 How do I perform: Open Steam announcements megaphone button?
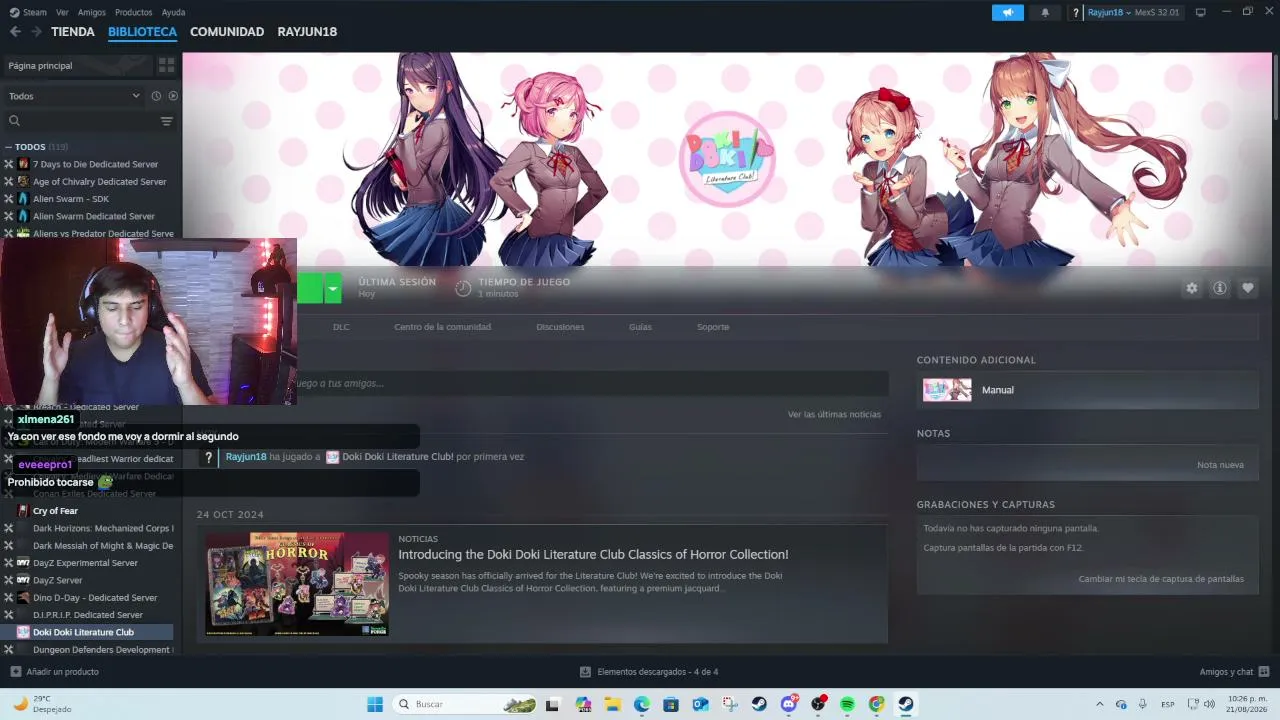pyautogui.click(x=1008, y=12)
